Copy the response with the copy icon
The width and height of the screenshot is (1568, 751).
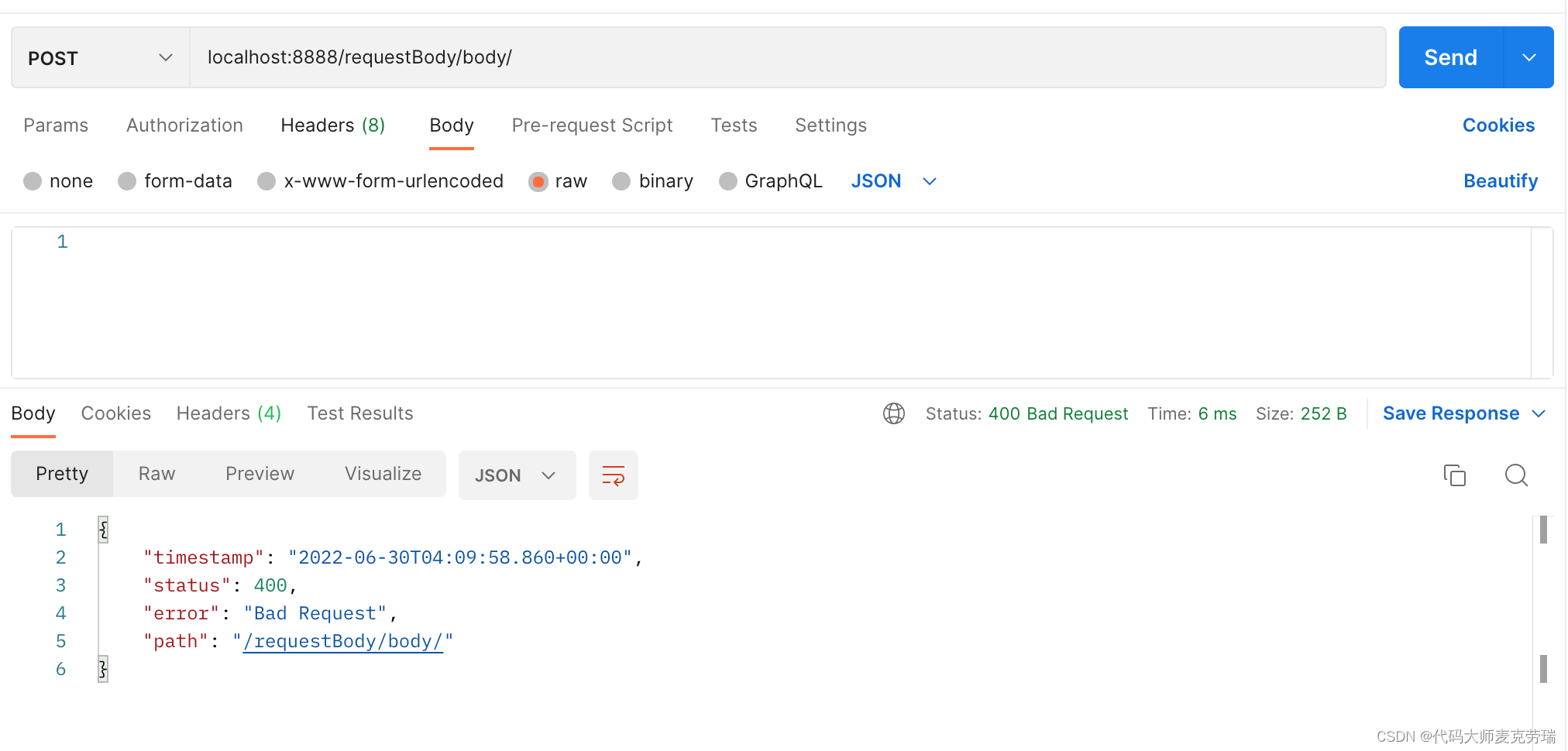1454,475
